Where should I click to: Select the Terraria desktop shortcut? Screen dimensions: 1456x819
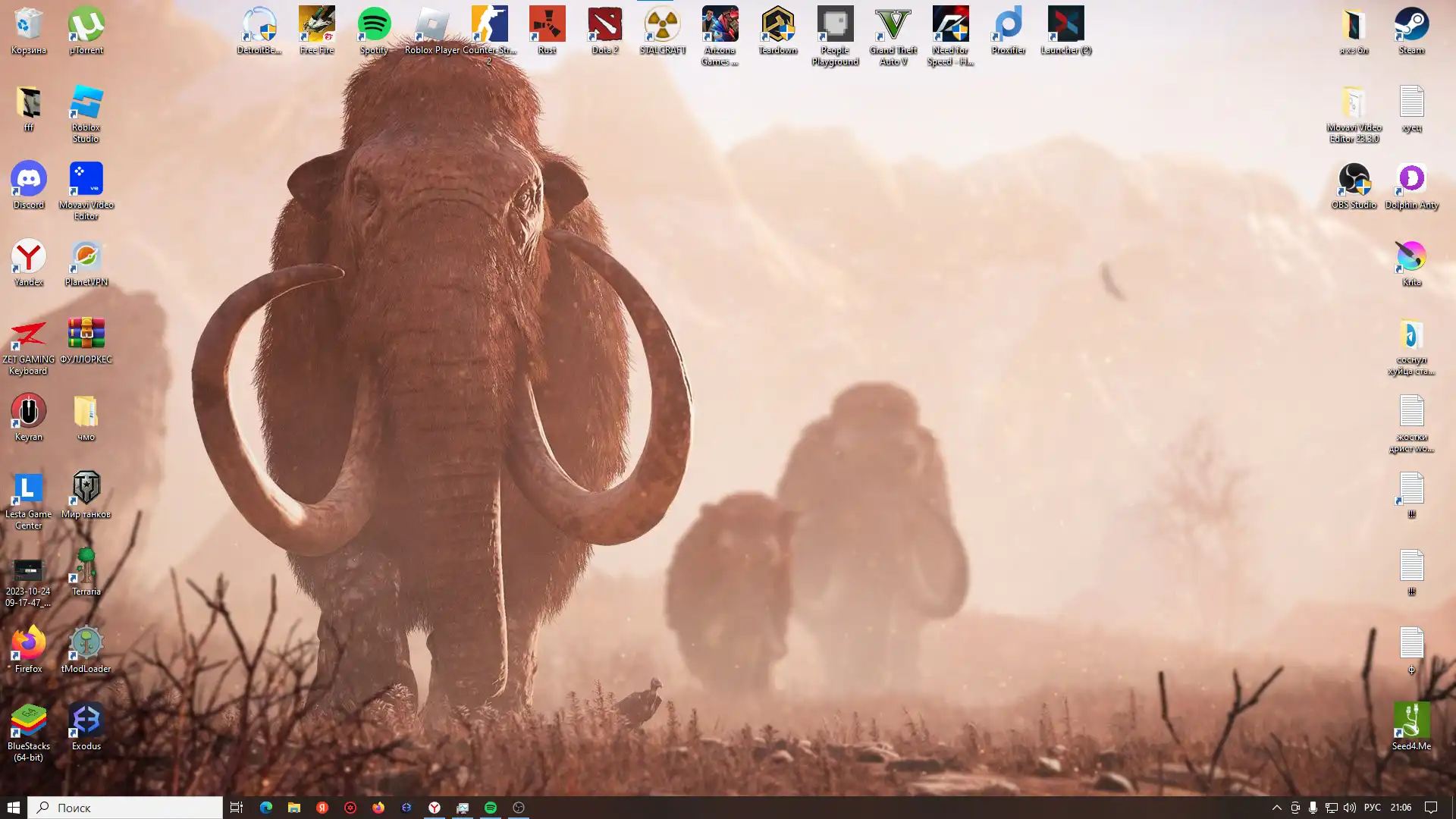(86, 573)
